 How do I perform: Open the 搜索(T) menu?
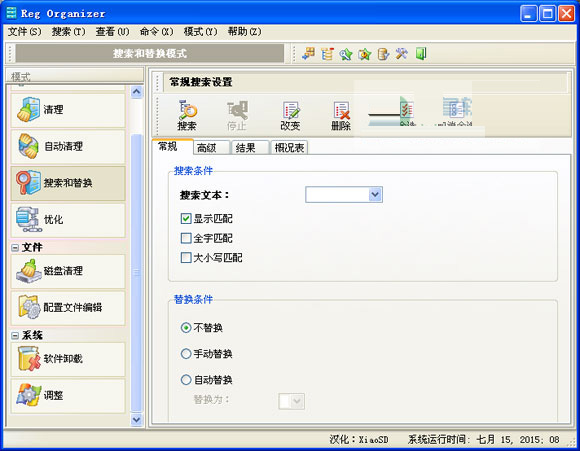tap(68, 32)
